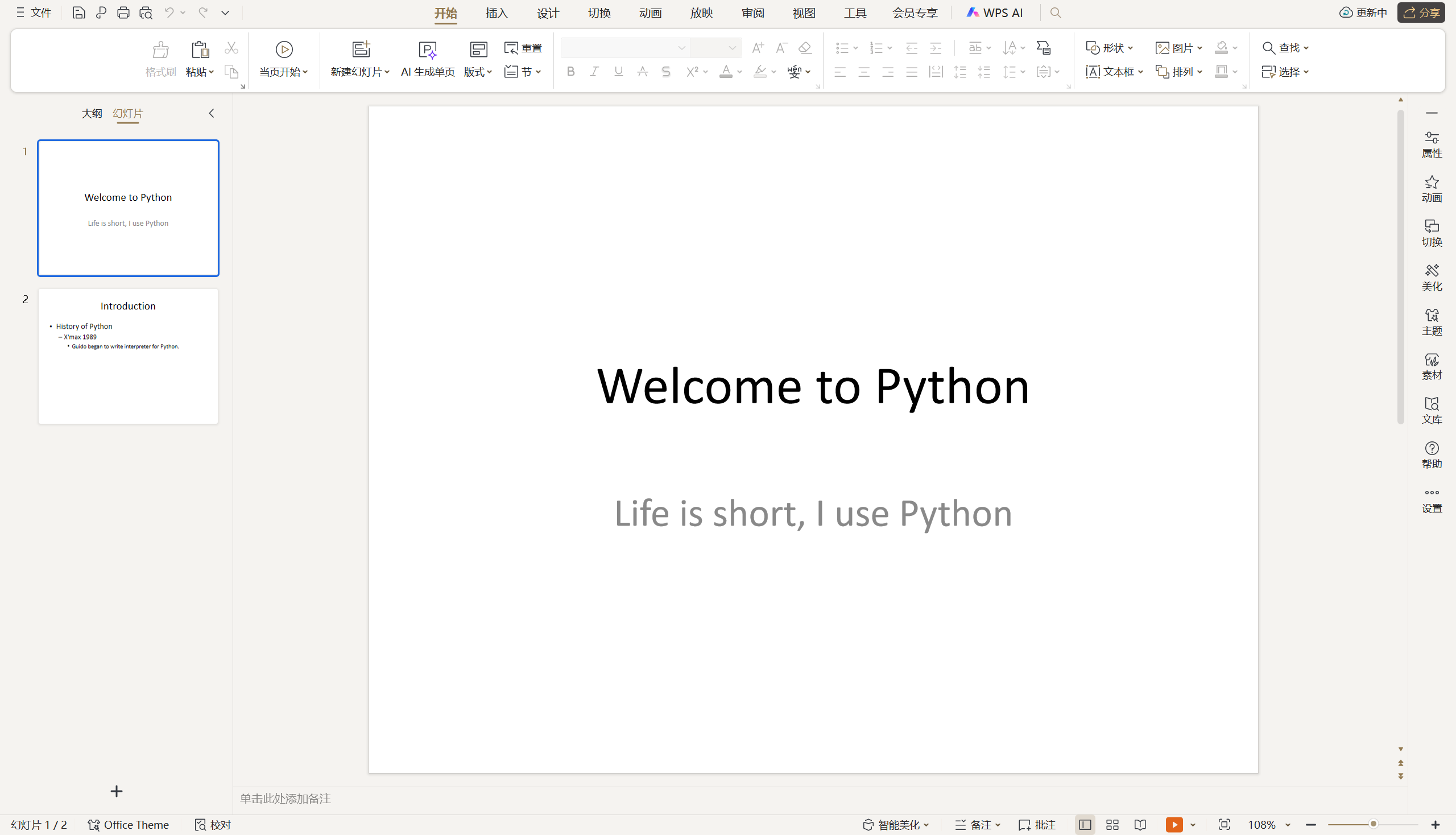
Task: Open the 形状 shapes dropdown
Action: pos(1110,48)
